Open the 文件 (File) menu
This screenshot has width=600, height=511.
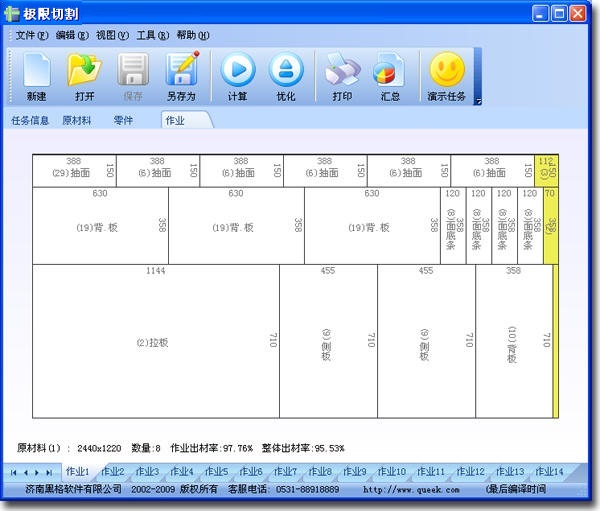click(x=32, y=35)
